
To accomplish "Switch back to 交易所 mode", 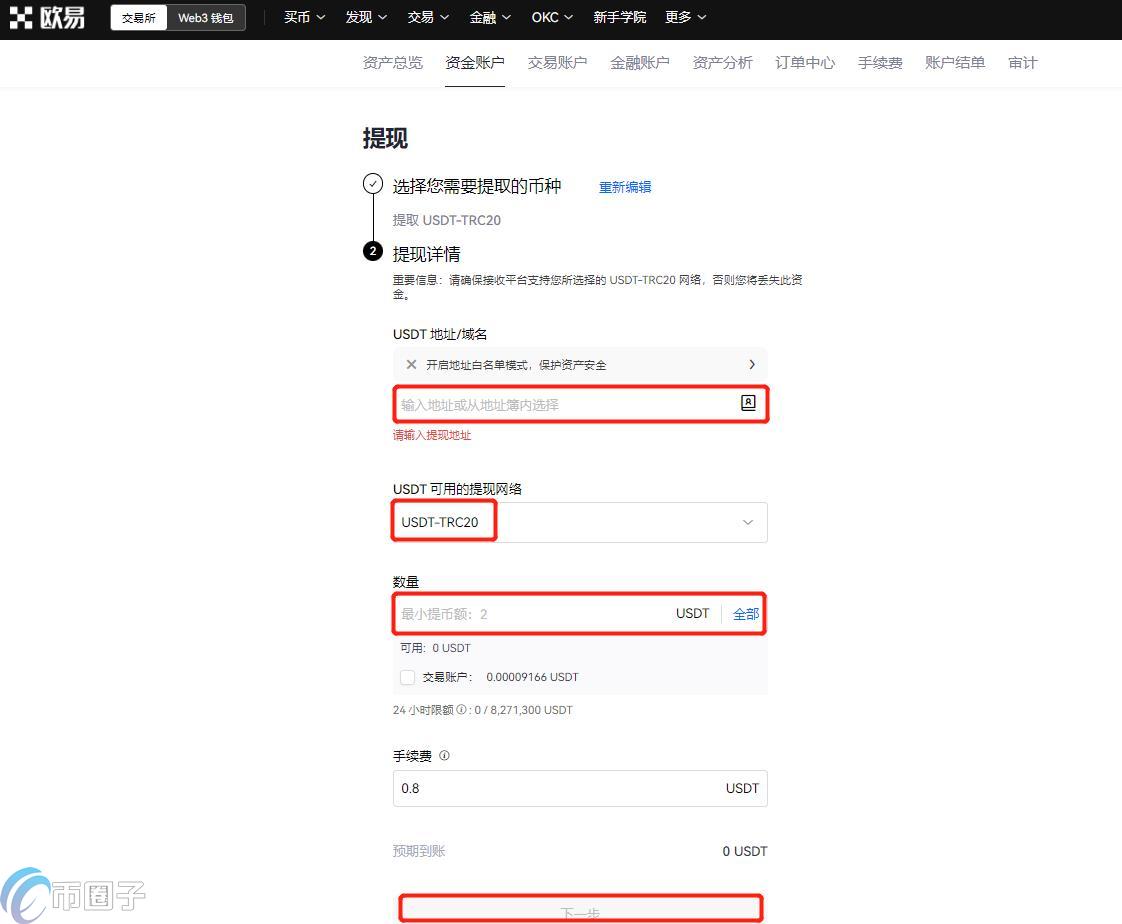I will (x=138, y=17).
